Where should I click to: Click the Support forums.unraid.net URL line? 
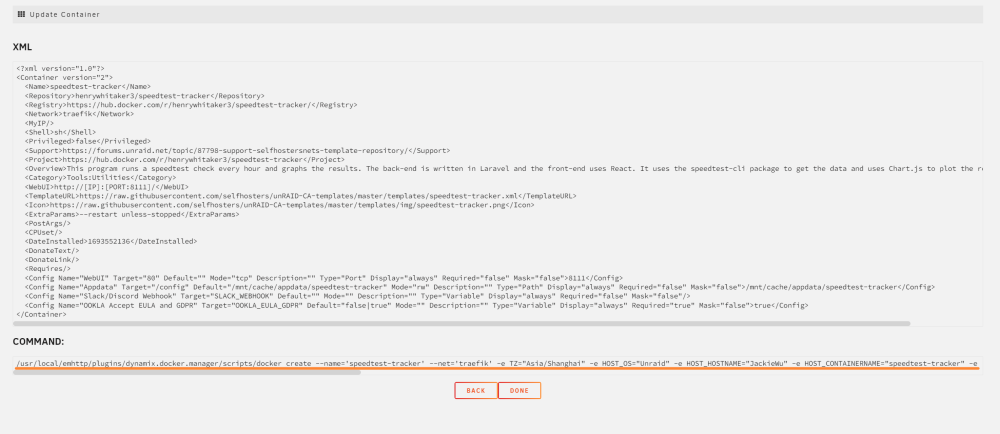[x=237, y=150]
